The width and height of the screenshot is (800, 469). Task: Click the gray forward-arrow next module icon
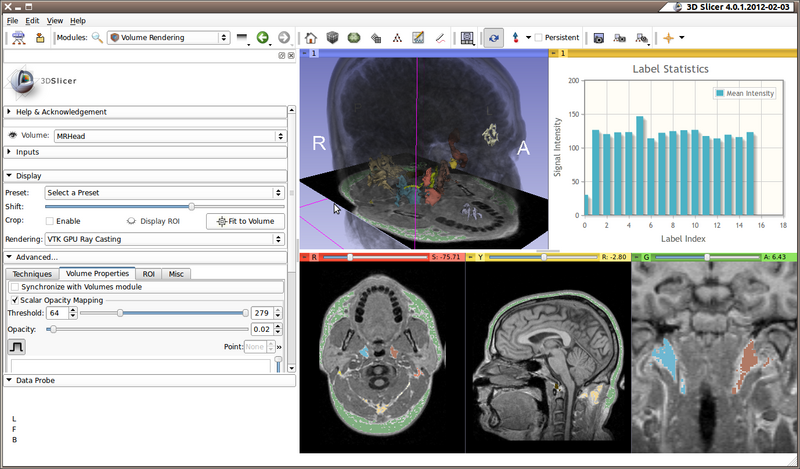click(284, 37)
